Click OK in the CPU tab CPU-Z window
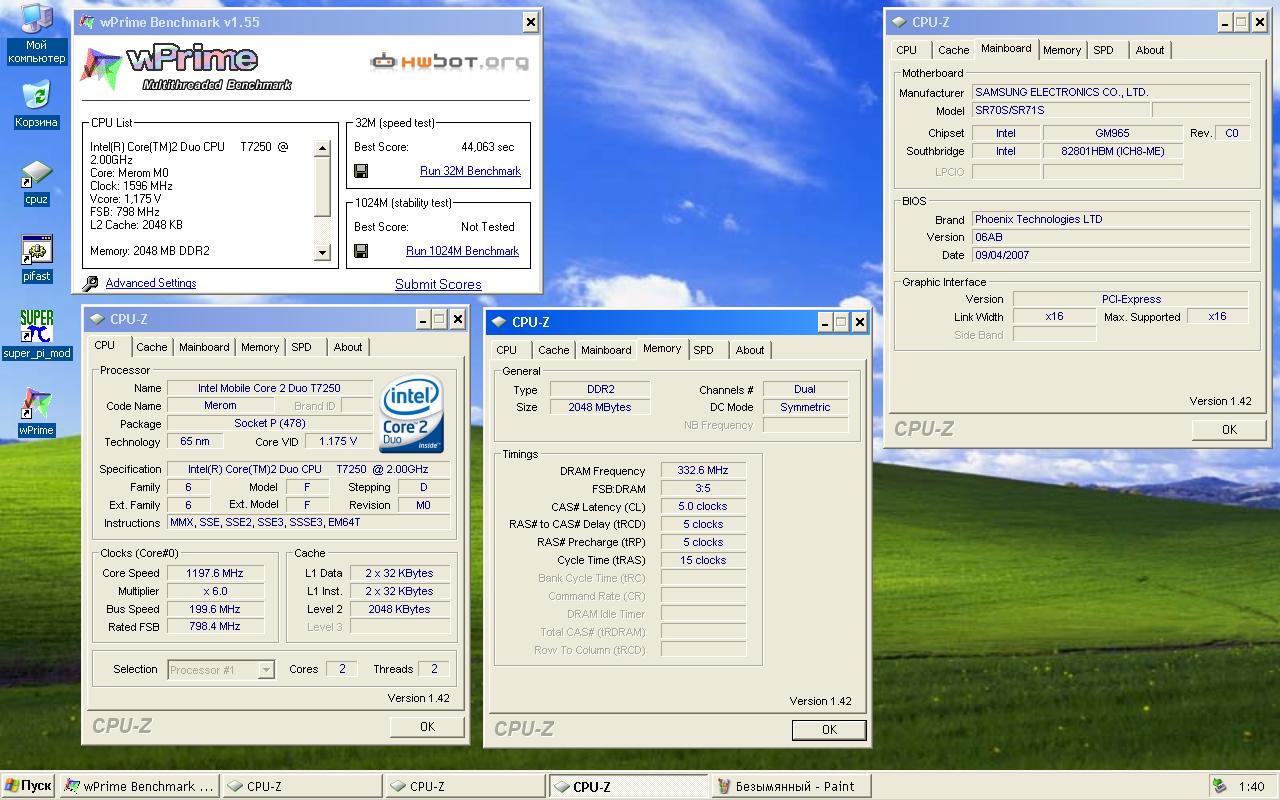 [427, 727]
